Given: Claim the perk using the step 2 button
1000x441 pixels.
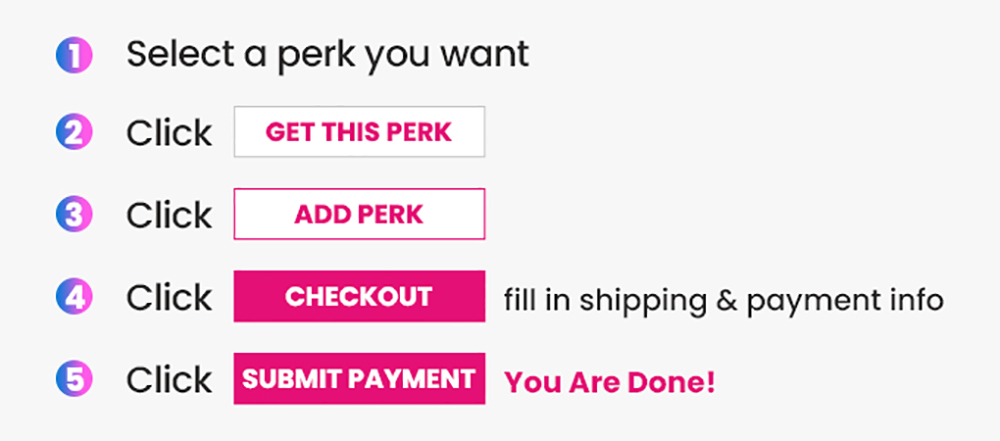Looking at the screenshot, I should click(x=359, y=132).
